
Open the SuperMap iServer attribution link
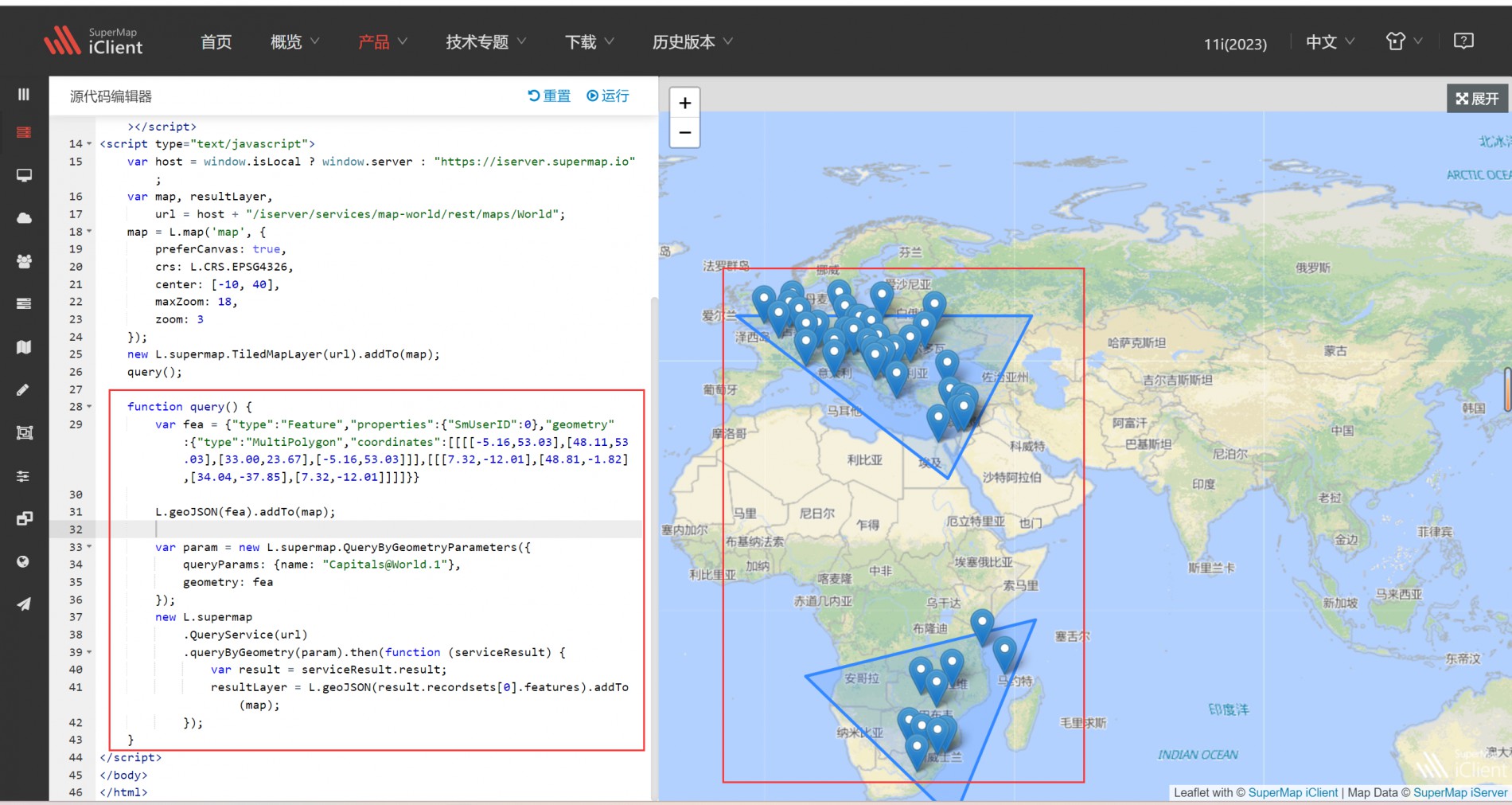(x=1460, y=792)
